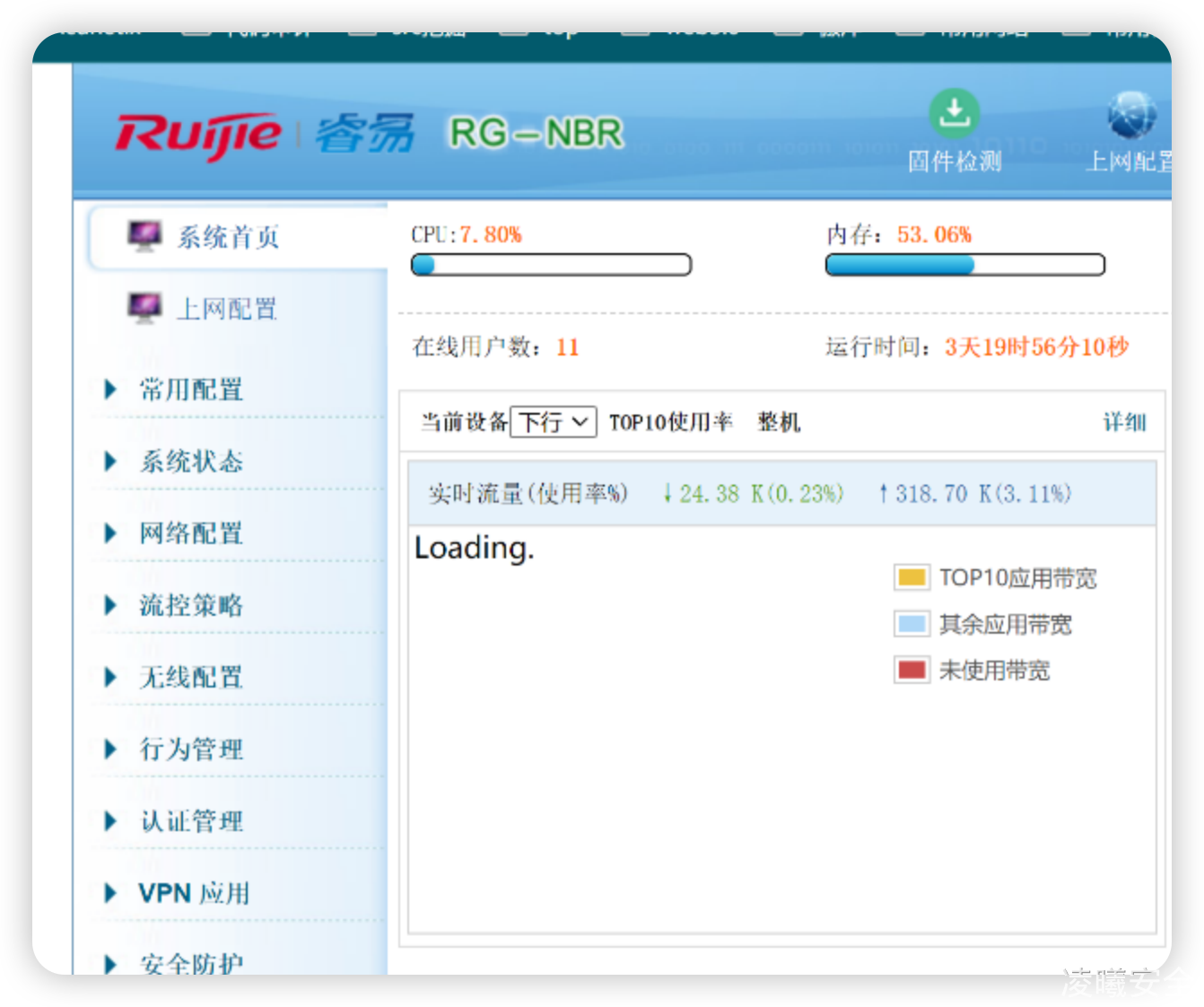Open the 无线配置 menu item
This screenshot has height=1007, width=1204.
(190, 677)
